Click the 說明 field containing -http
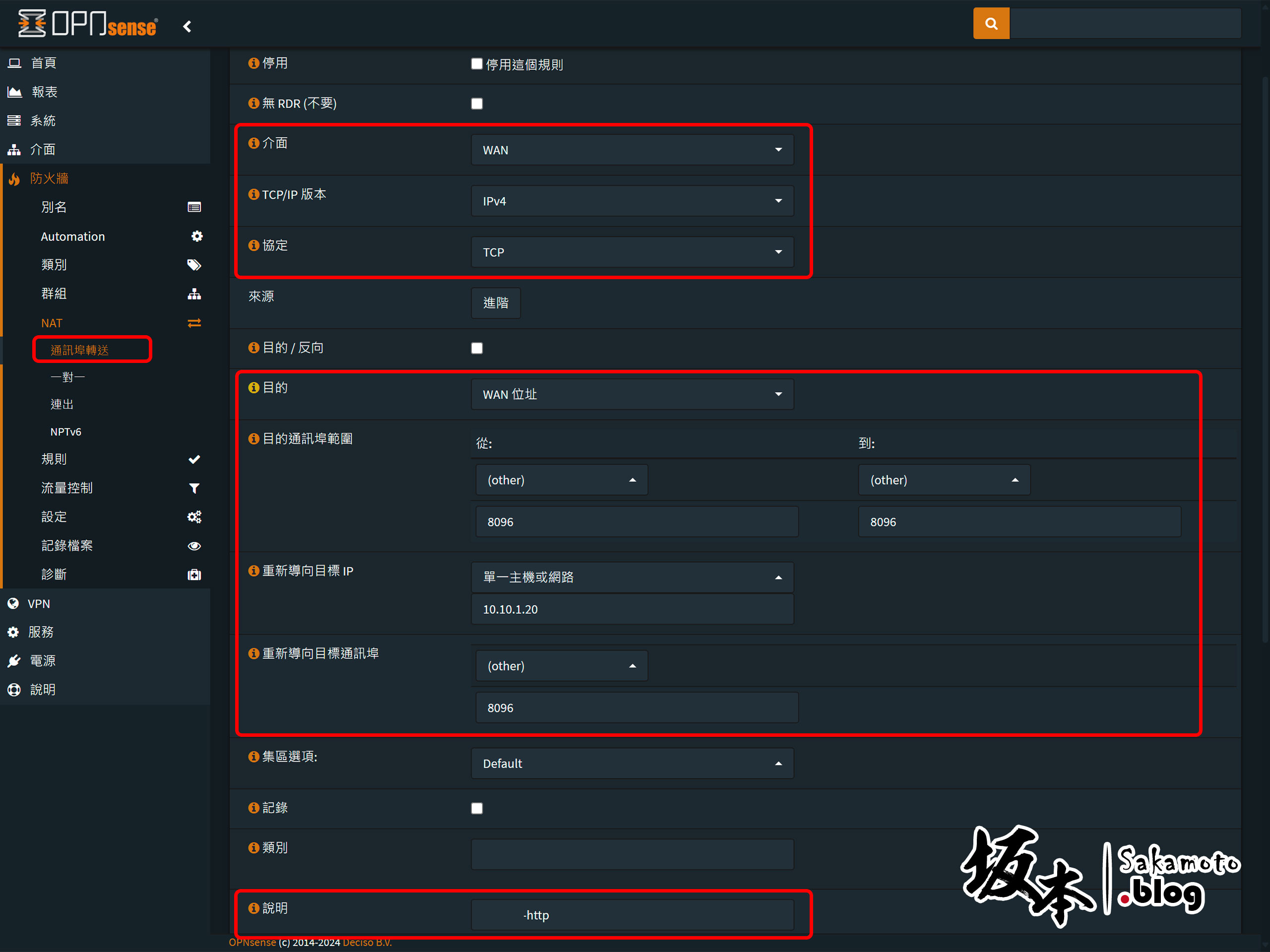Viewport: 1270px width, 952px height. (632, 915)
